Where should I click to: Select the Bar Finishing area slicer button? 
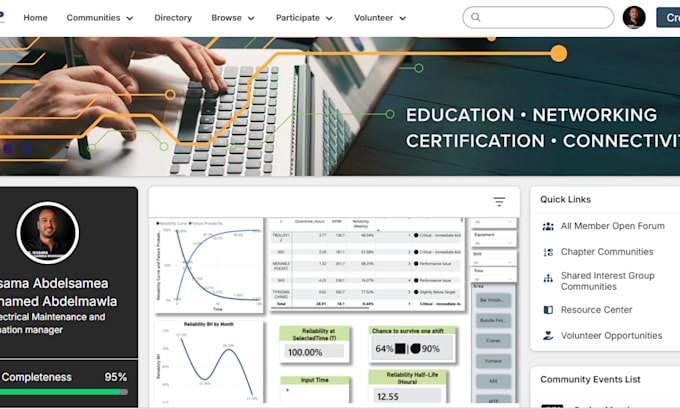tap(494, 300)
